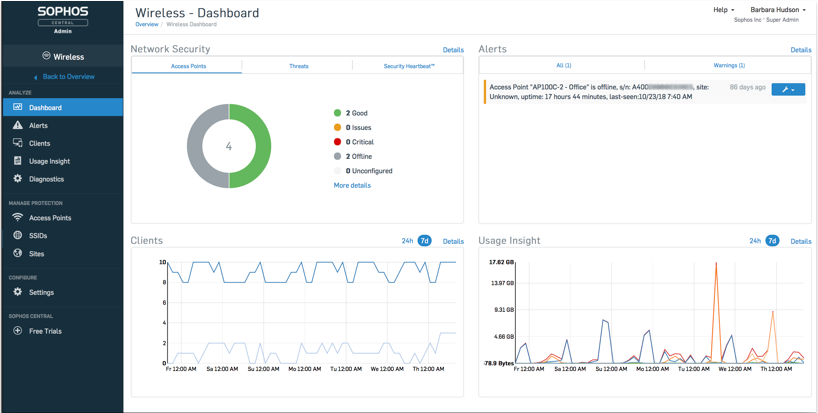Screen dimensions: 818x413
Task: Click the Sites globe icon
Action: [x=18, y=253]
